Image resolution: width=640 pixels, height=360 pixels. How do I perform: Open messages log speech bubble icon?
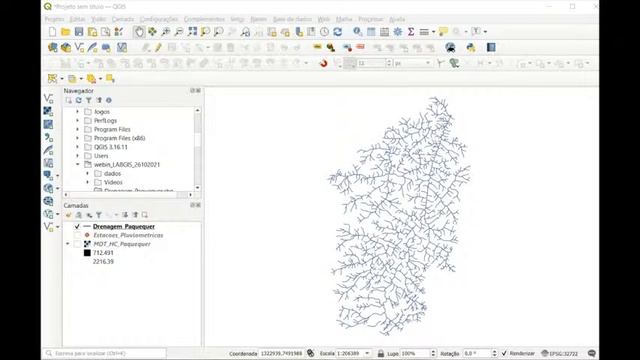[x=592, y=353]
